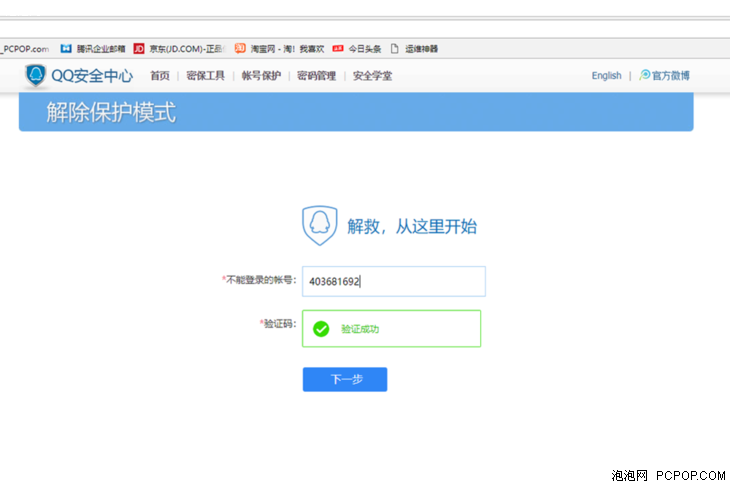The height and width of the screenshot is (486, 730).
Task: Click the 验证码 verification box
Action: (393, 329)
